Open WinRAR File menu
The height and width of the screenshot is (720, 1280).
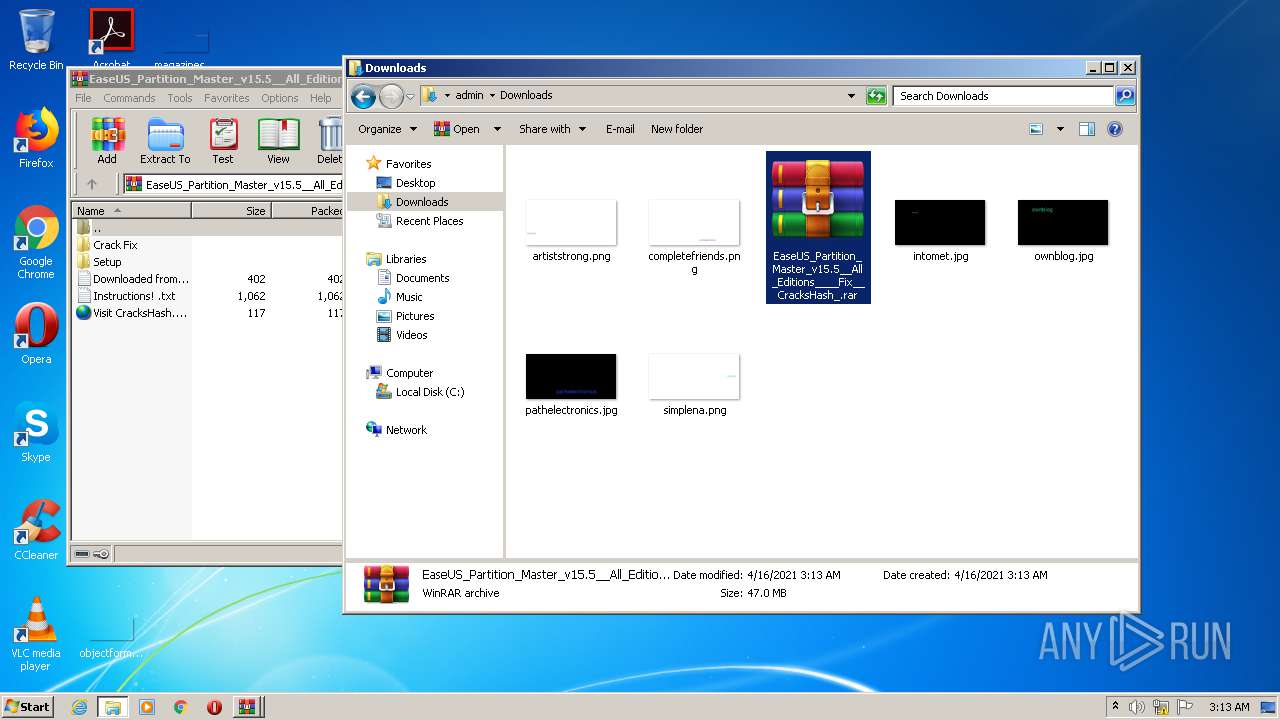point(83,98)
